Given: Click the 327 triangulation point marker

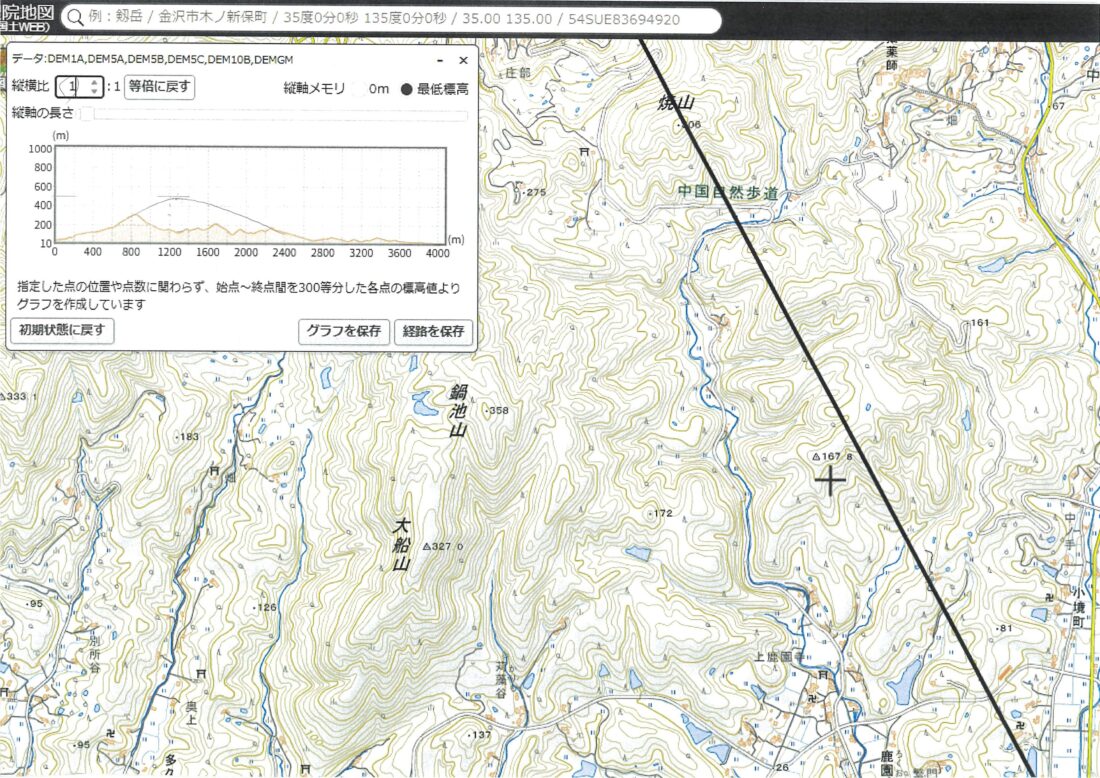Looking at the screenshot, I should click(427, 546).
